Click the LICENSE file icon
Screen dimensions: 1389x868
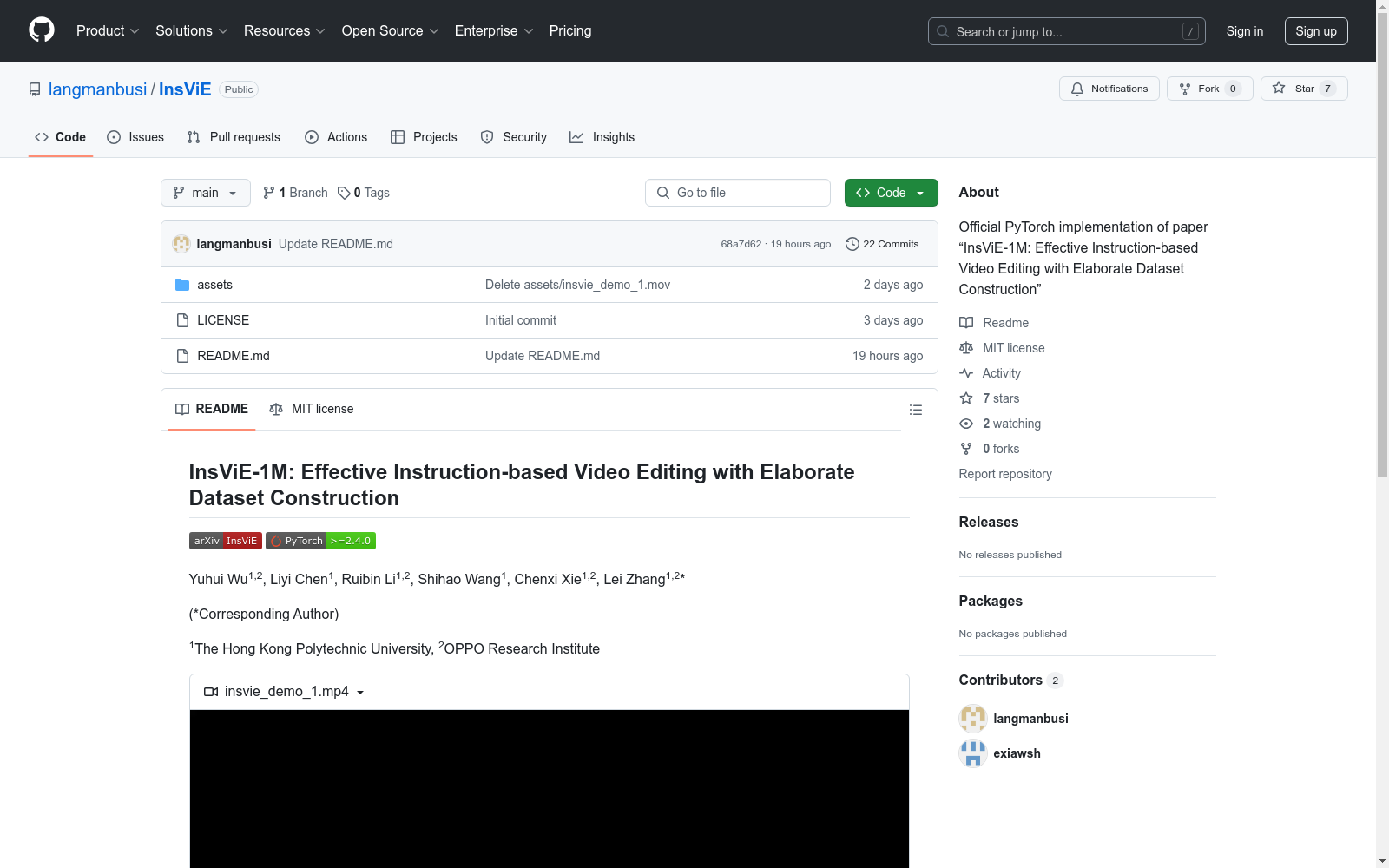[x=182, y=320]
